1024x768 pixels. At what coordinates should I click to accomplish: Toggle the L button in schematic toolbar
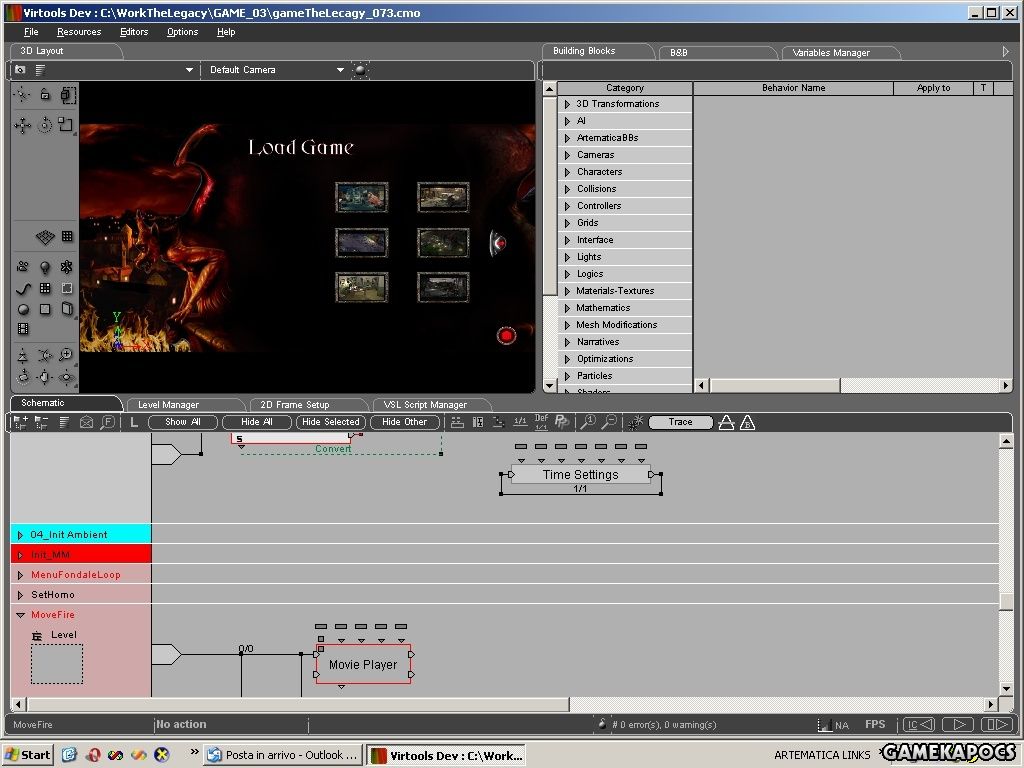(134, 423)
